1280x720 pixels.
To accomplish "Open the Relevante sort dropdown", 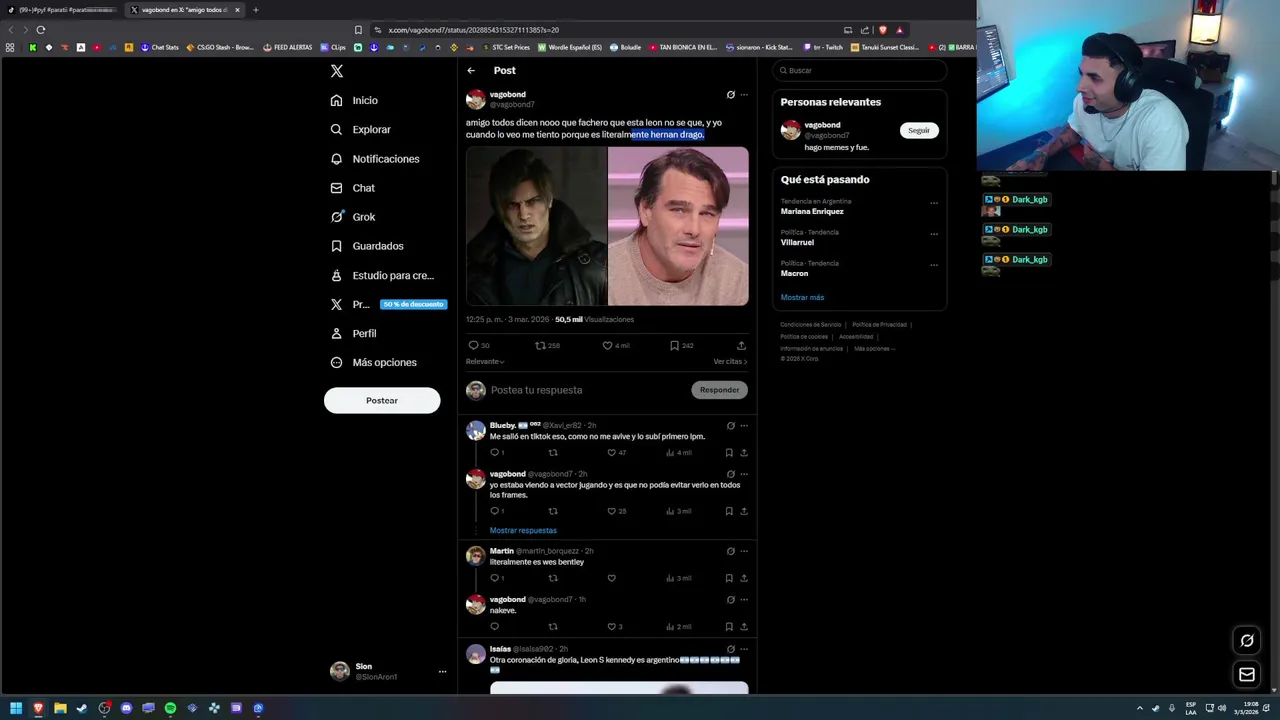I will (x=485, y=361).
